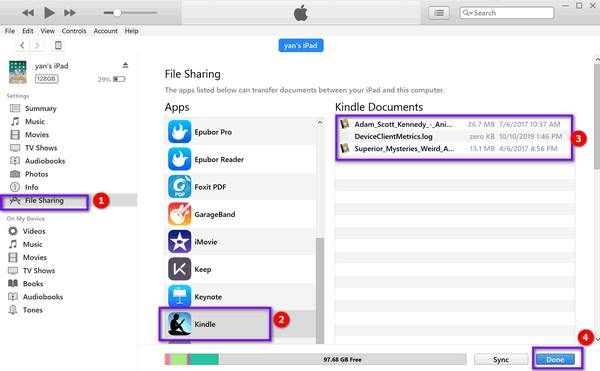Viewport: 600px width, 371px height.
Task: Open the Controls menu
Action: [x=74, y=31]
